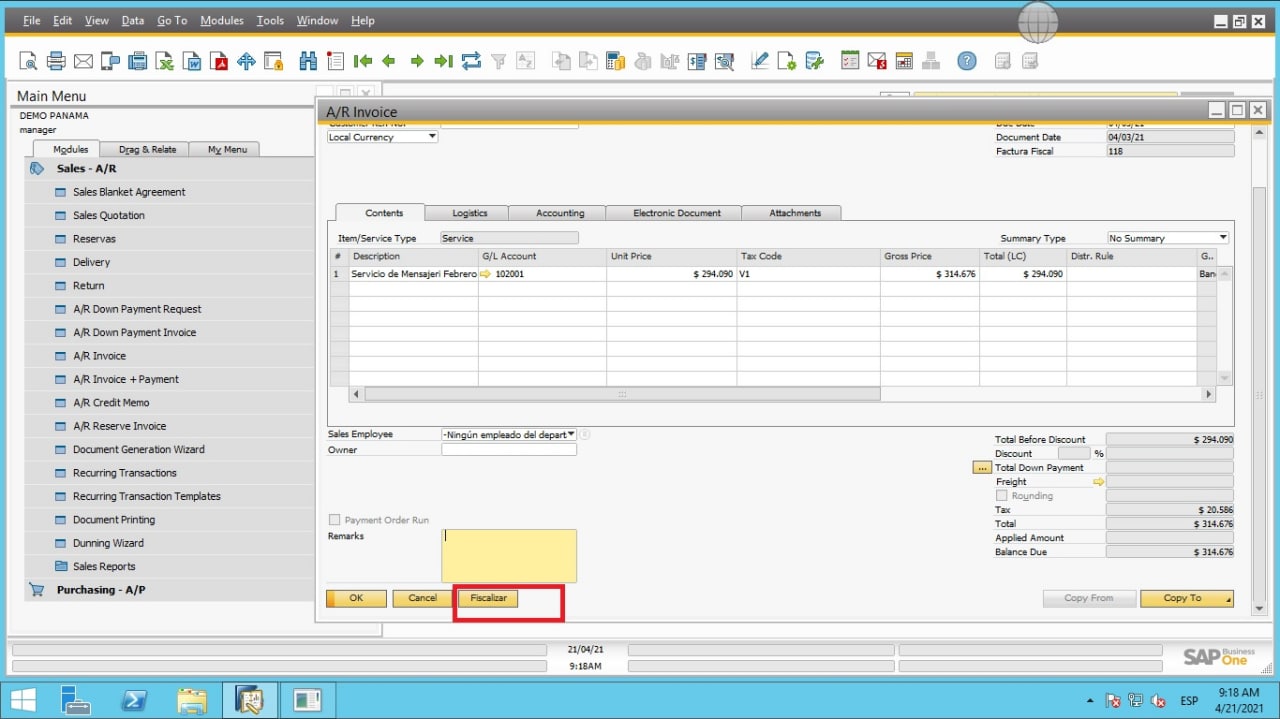Open the My Menu tab
The width and height of the screenshot is (1280, 719).
click(x=227, y=149)
